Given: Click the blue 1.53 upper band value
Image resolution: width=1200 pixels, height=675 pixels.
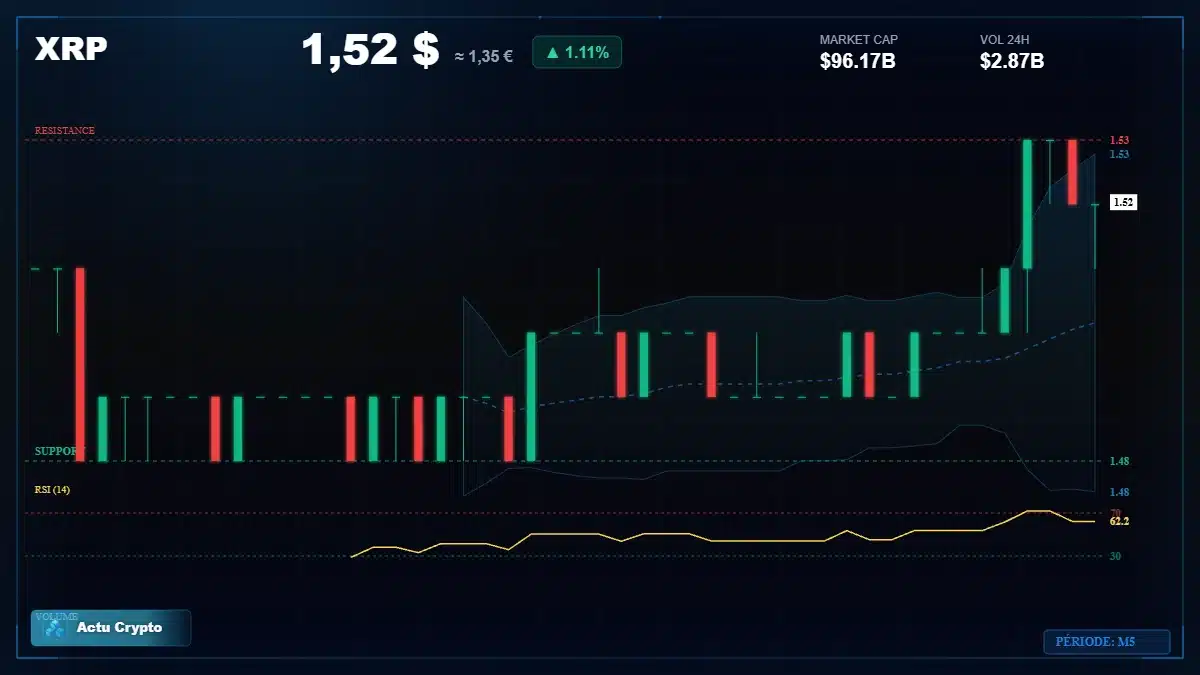Looking at the screenshot, I should tap(1119, 154).
